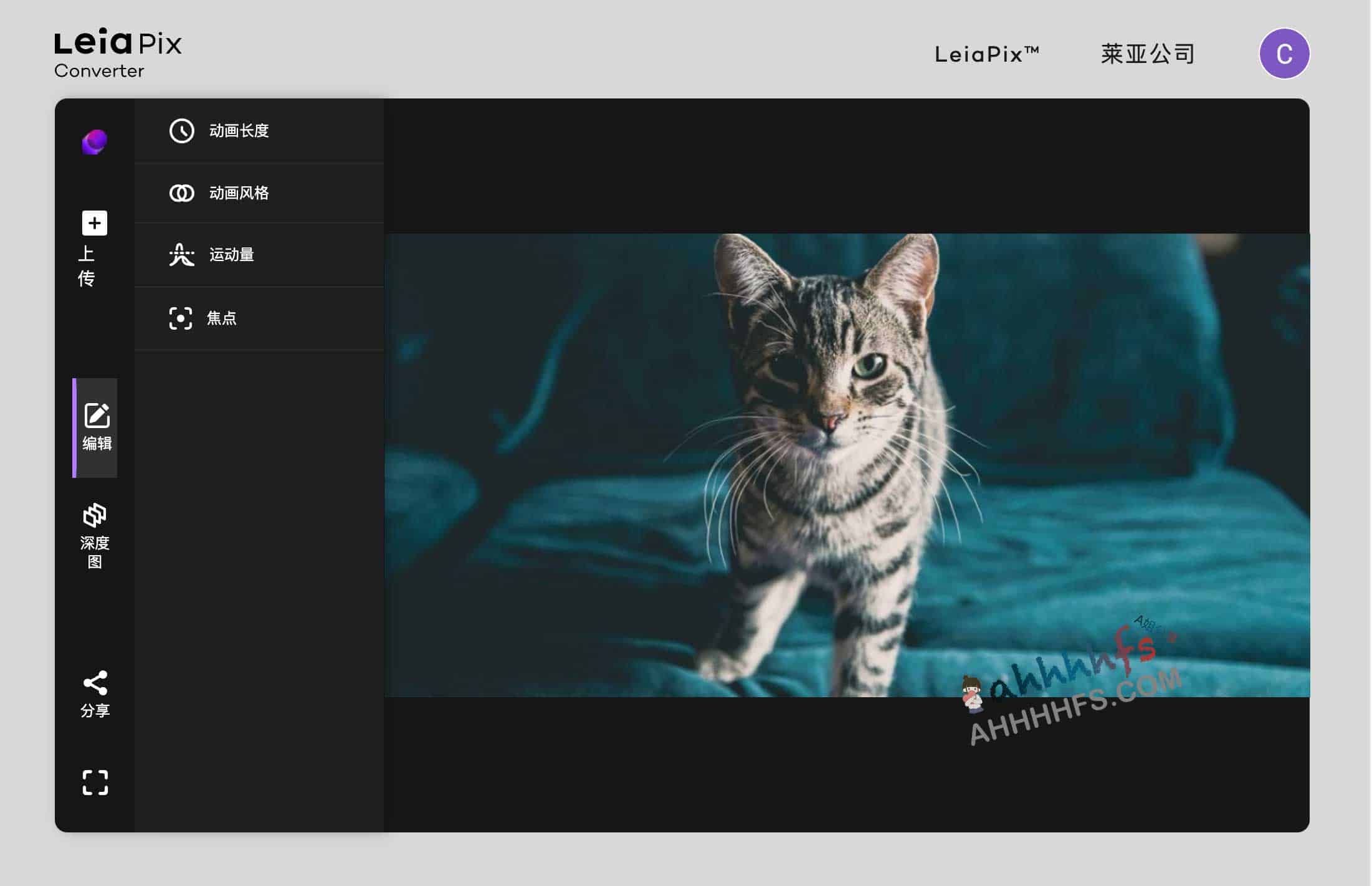This screenshot has width=1372, height=886.
Task: Click the 分享 share icon
Action: click(95, 684)
